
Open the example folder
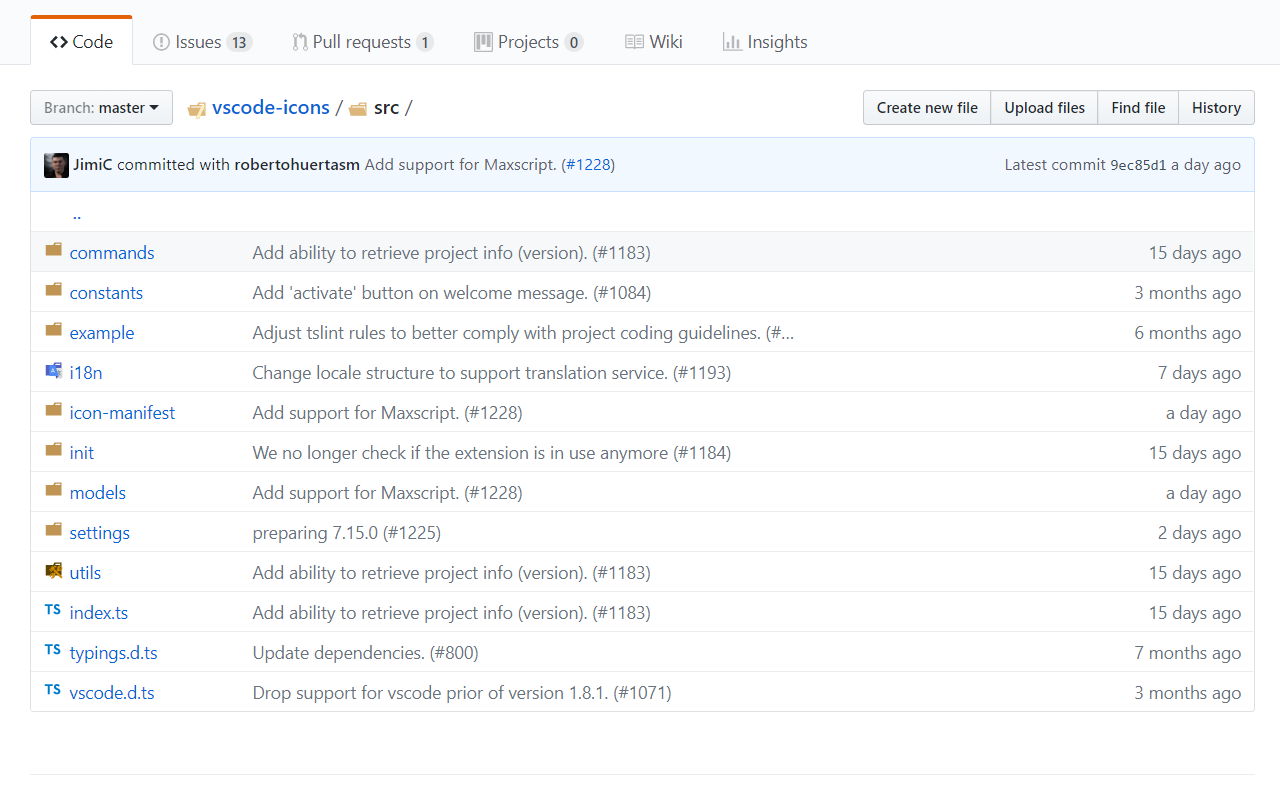(102, 333)
